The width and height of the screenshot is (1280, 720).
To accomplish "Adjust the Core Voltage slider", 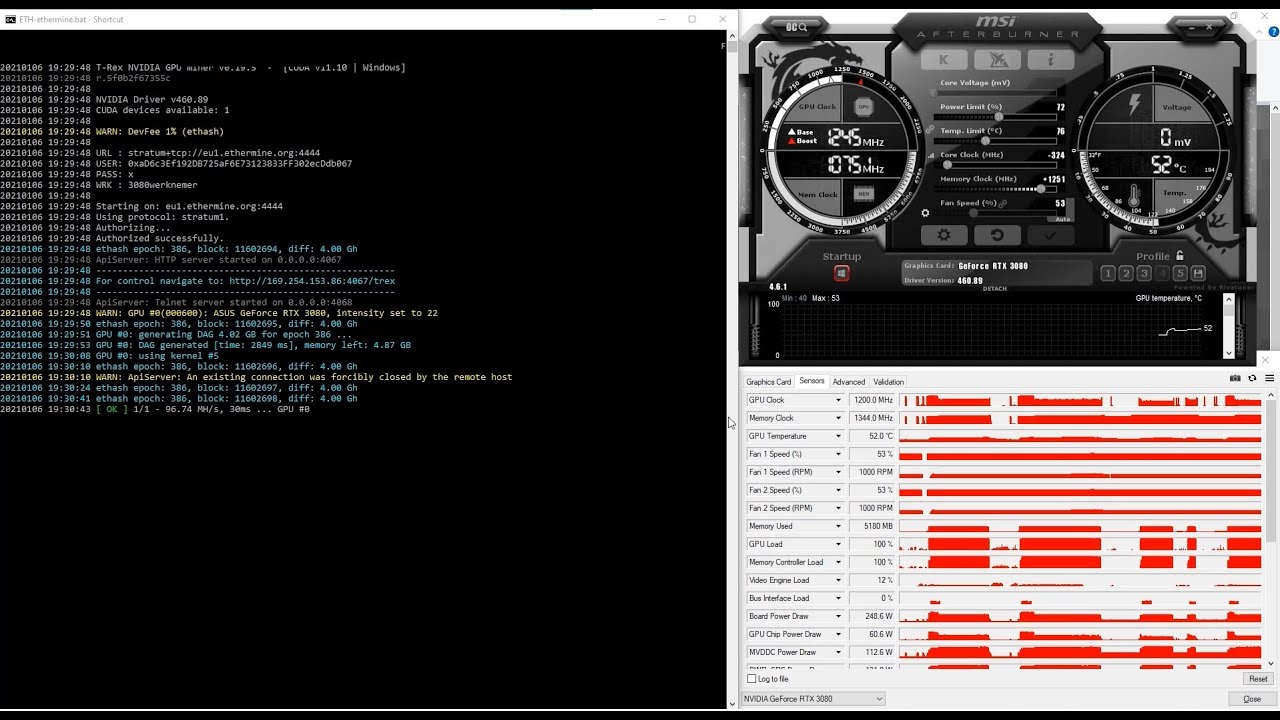I will [x=995, y=93].
